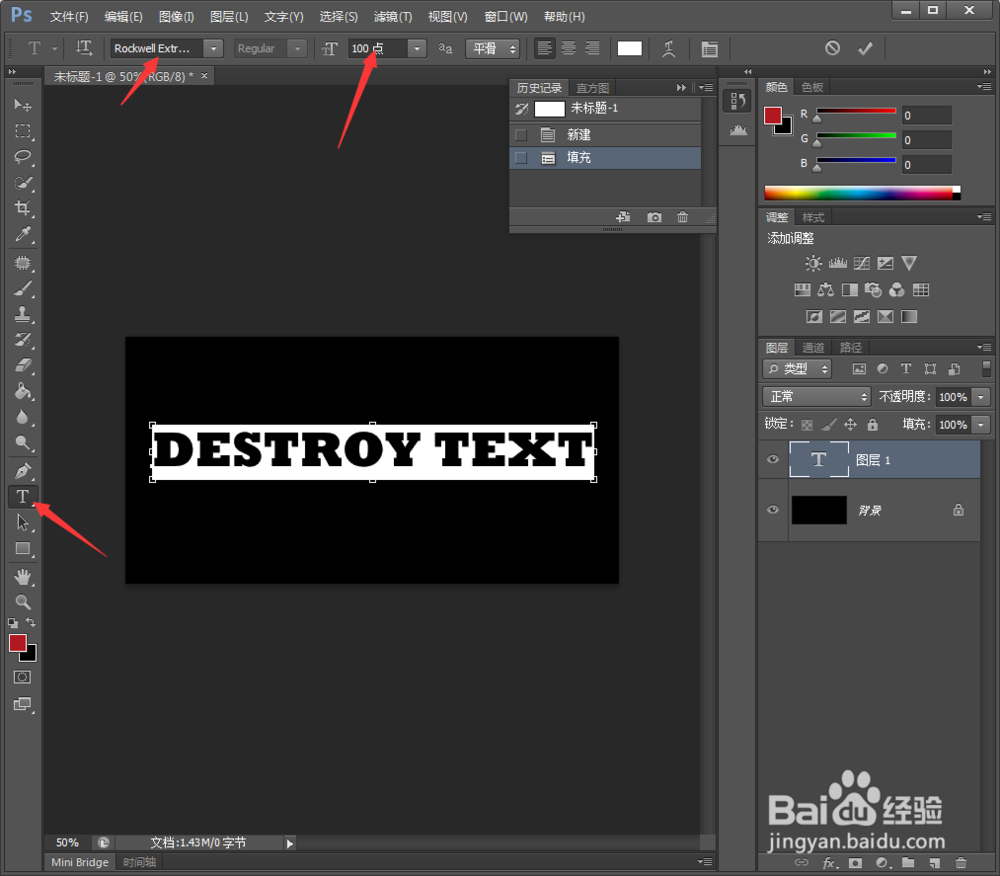The width and height of the screenshot is (1000, 876).
Task: Open the anti-aliasing 平滑 dropdown
Action: pos(492,48)
